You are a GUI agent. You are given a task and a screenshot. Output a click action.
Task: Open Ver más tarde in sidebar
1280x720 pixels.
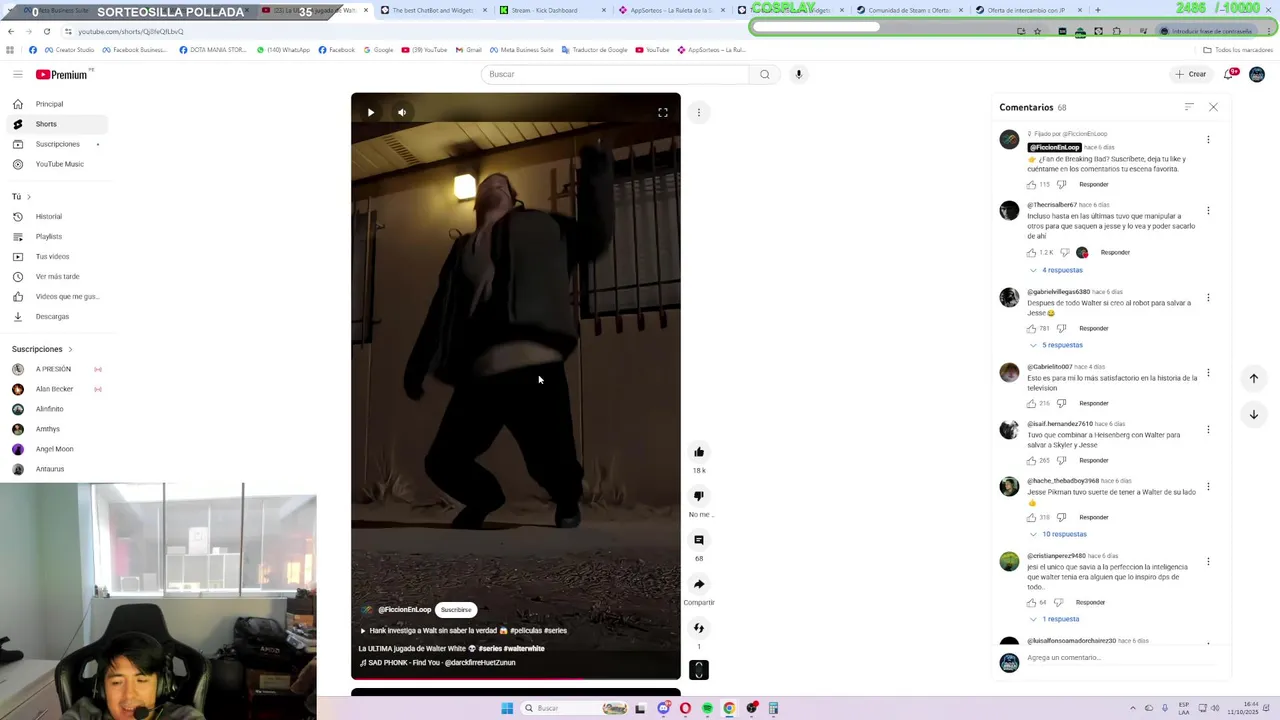[x=55, y=276]
